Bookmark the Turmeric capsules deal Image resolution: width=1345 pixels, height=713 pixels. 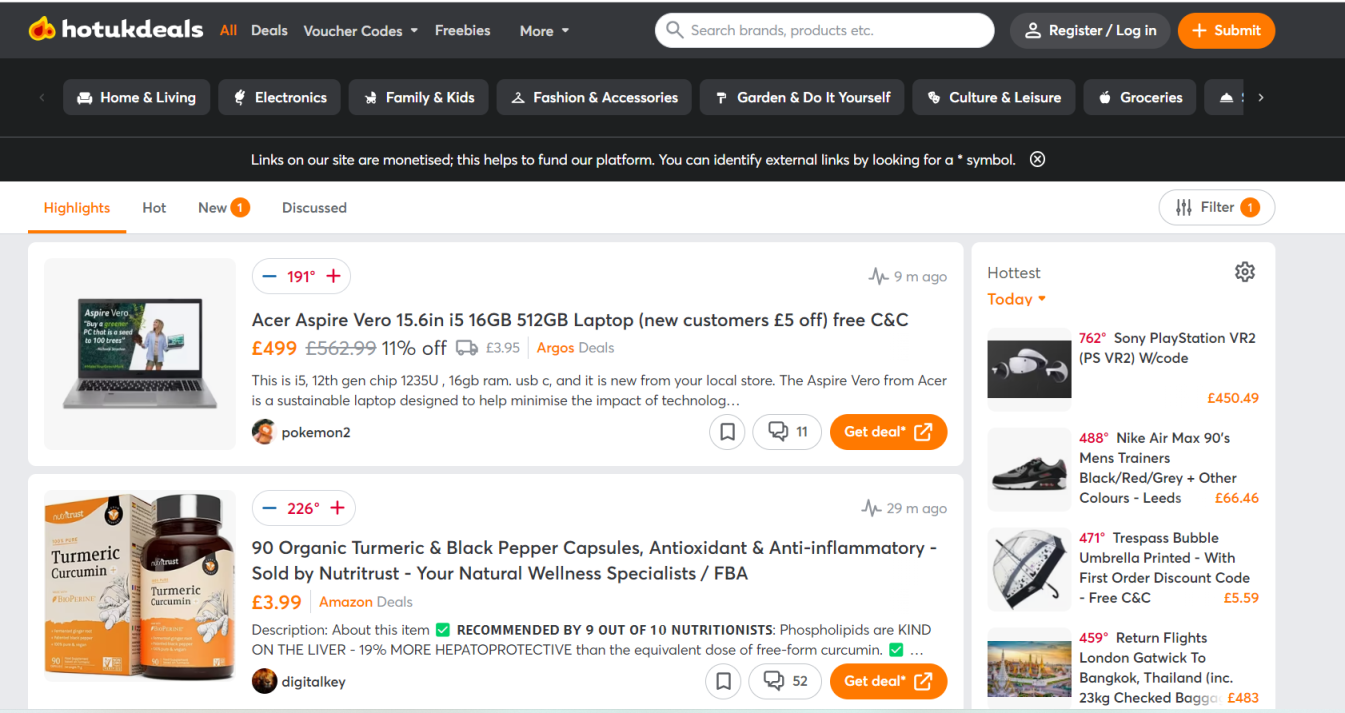point(723,681)
